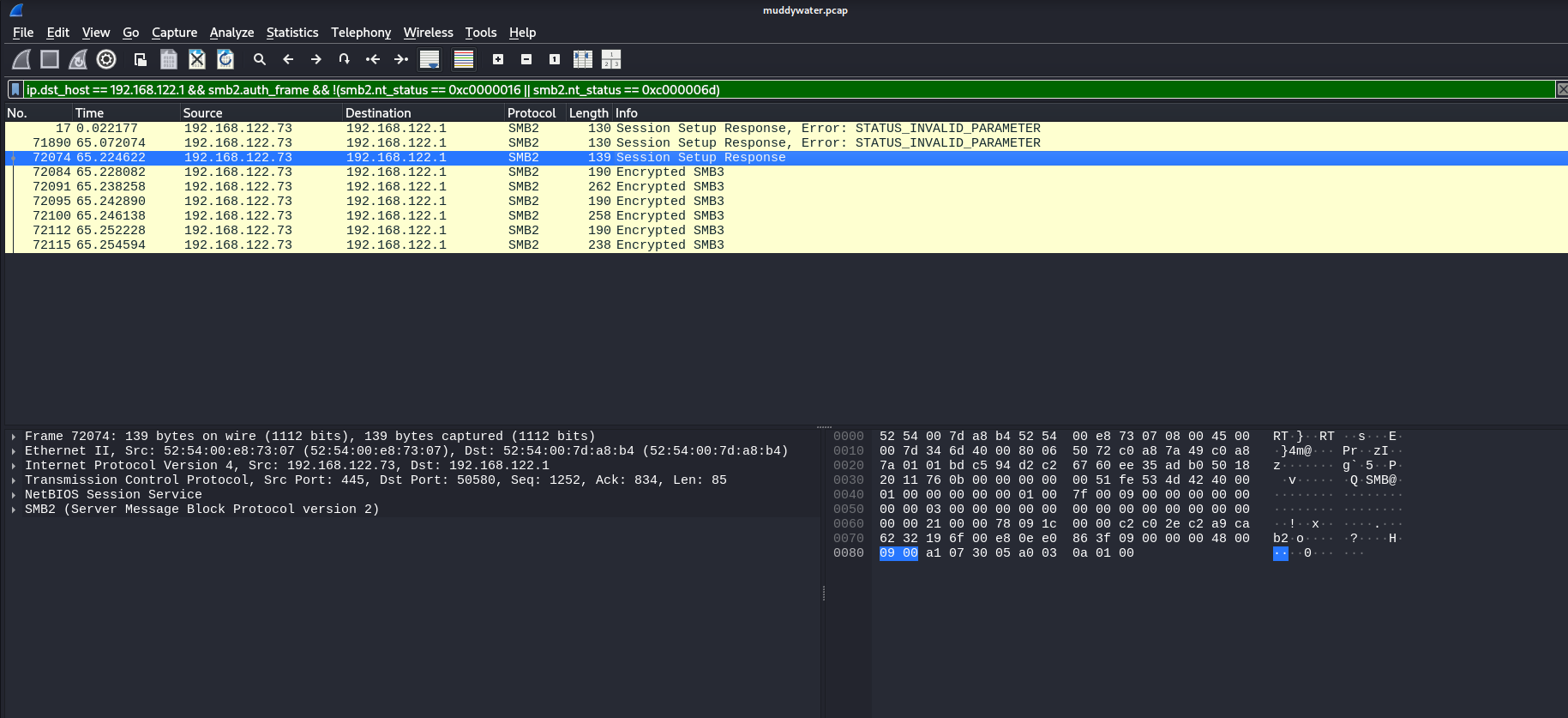The image size is (1568, 718).
Task: Toggle packet list colorization
Action: [464, 59]
